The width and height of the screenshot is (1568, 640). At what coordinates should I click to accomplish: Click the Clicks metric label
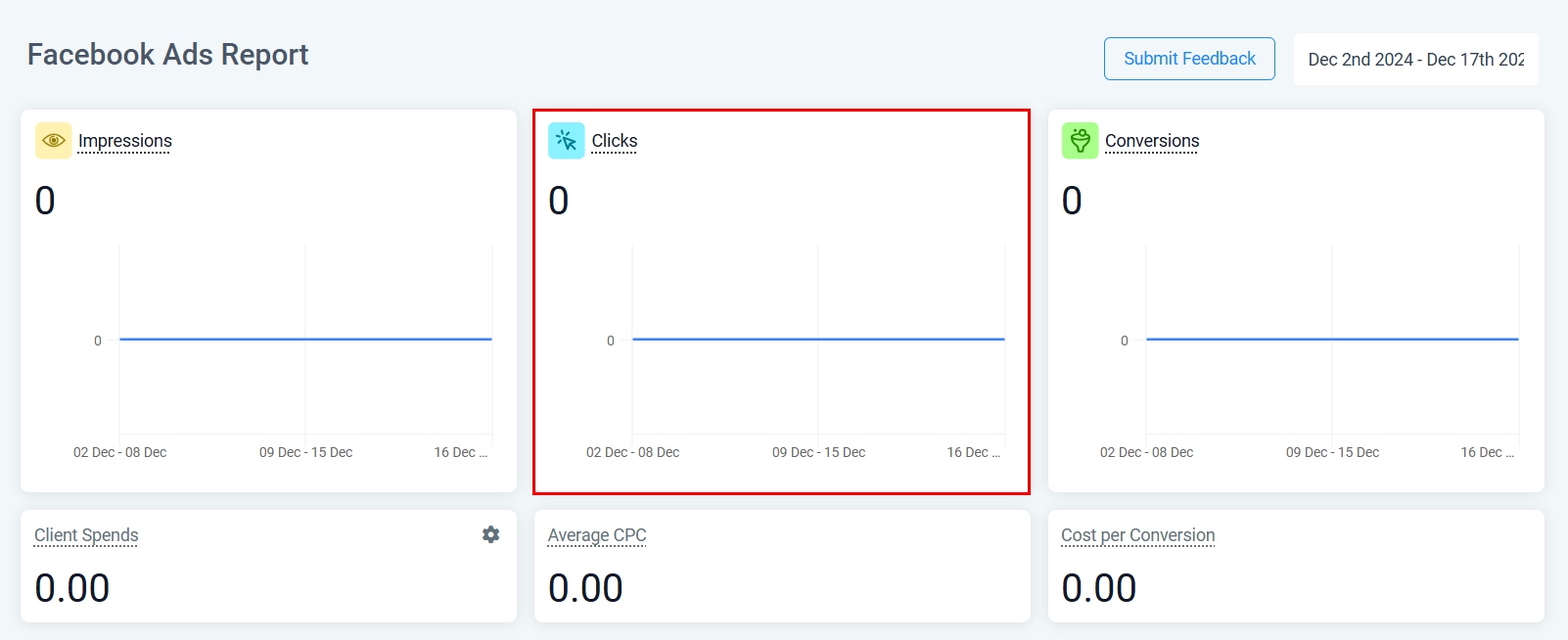tap(615, 141)
